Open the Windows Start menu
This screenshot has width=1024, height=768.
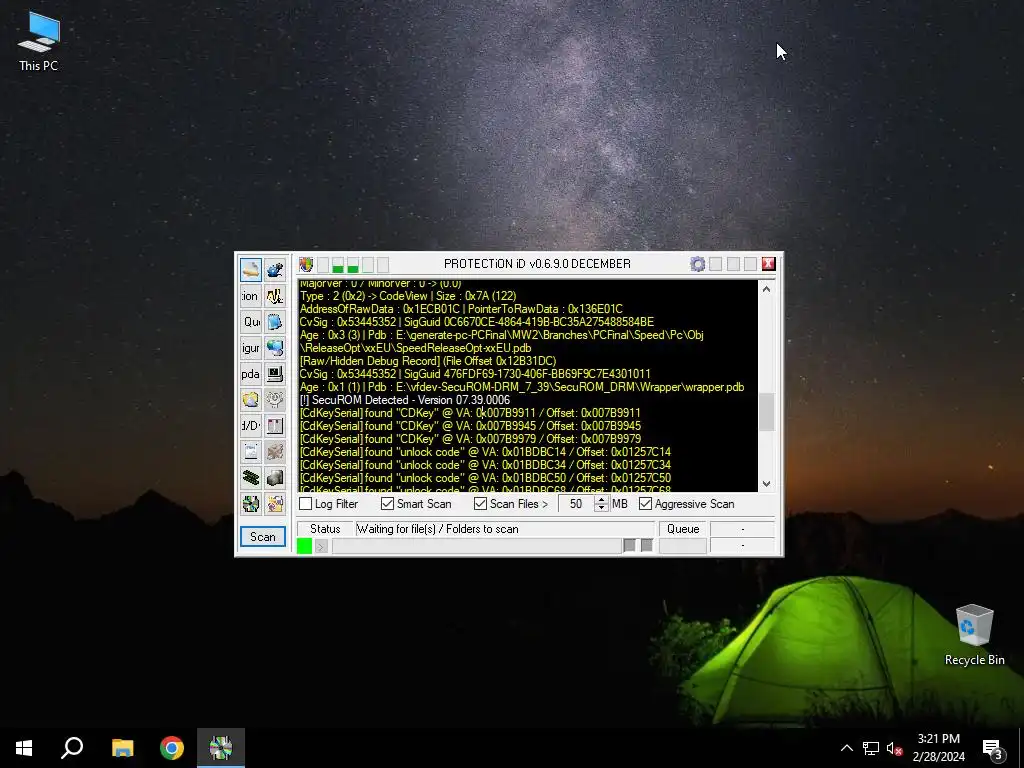(24, 748)
